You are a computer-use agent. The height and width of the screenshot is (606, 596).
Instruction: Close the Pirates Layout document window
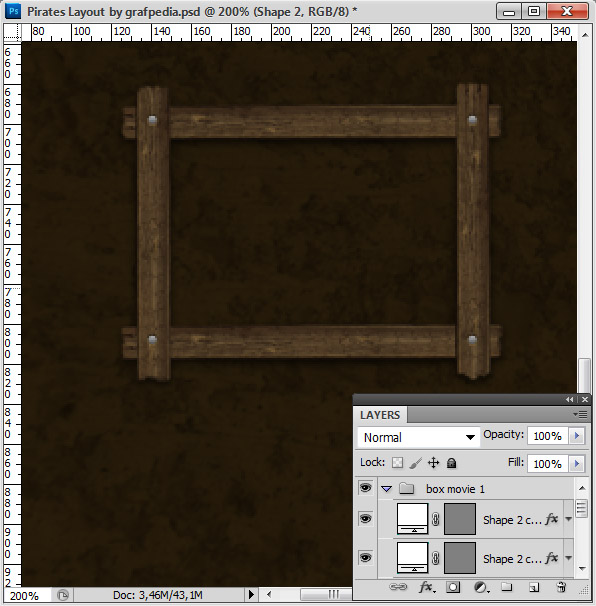[x=567, y=12]
